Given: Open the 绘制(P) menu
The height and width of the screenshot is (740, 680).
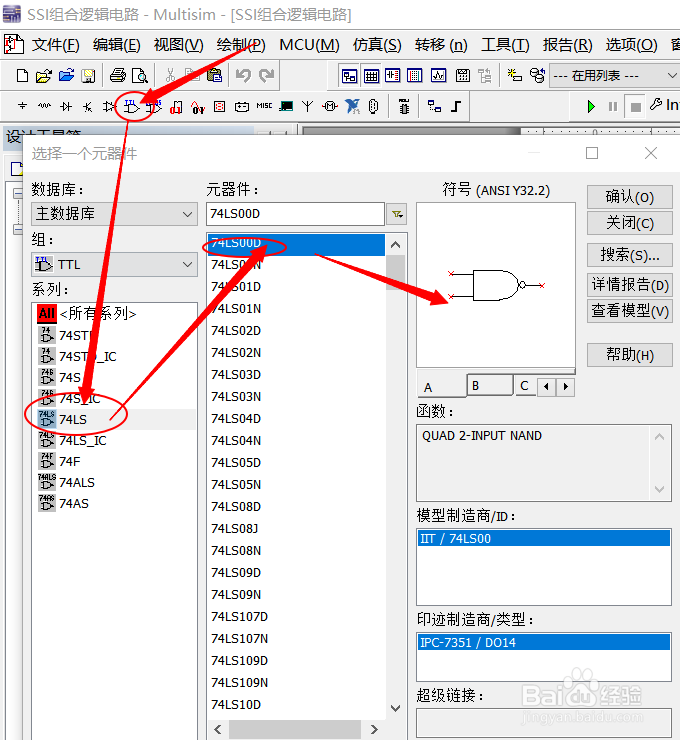Looking at the screenshot, I should click(x=241, y=45).
